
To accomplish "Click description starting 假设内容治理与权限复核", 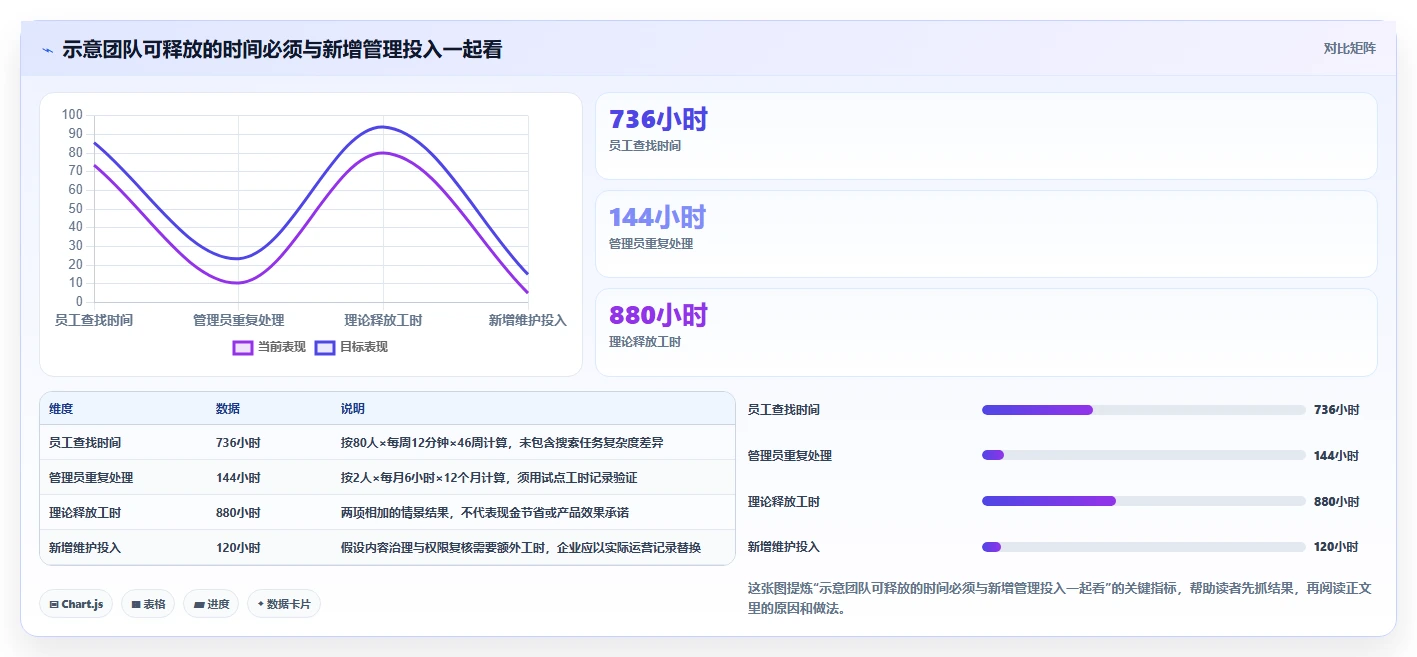I will click(x=521, y=548).
